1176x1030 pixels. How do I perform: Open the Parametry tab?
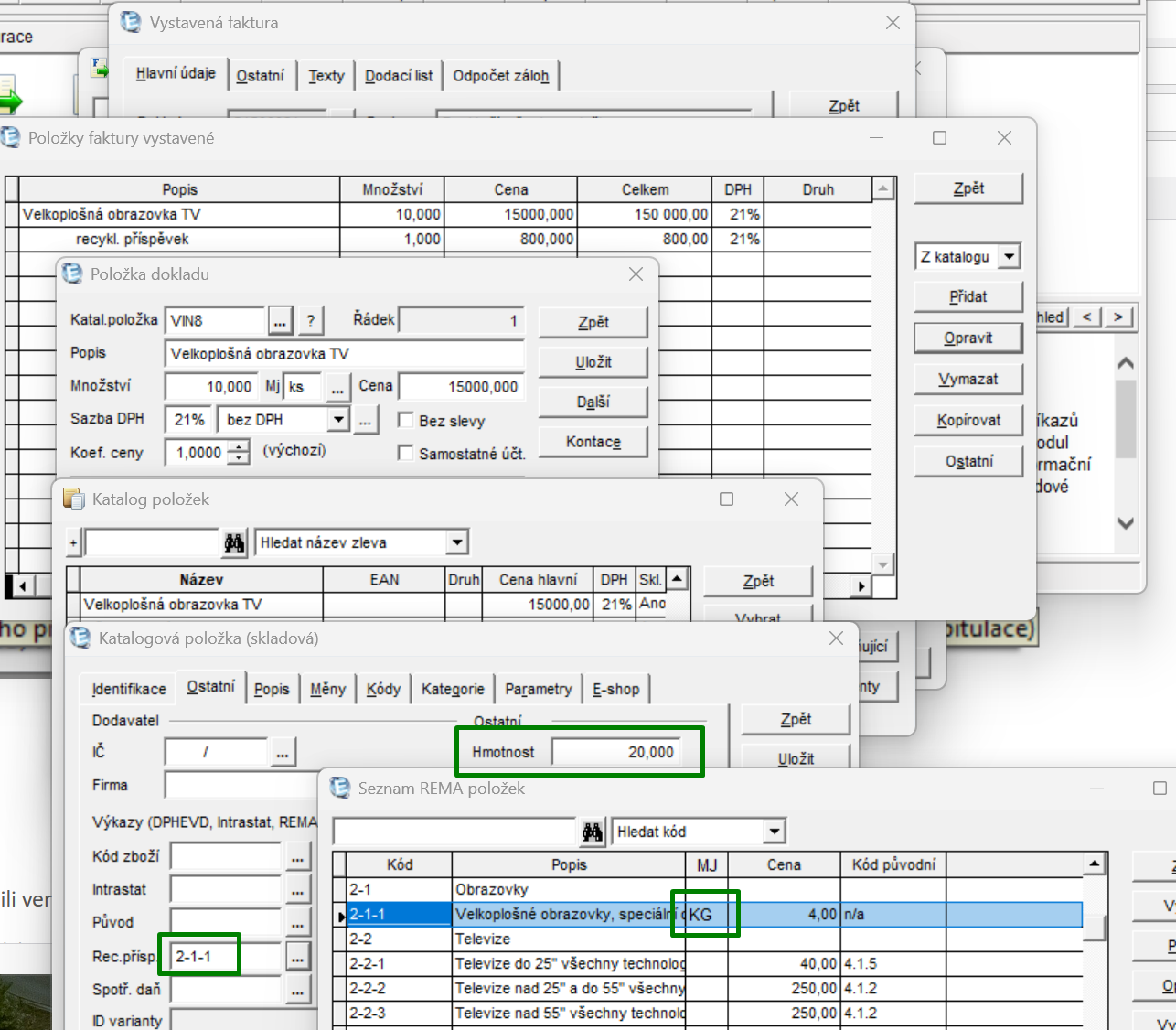(538, 689)
